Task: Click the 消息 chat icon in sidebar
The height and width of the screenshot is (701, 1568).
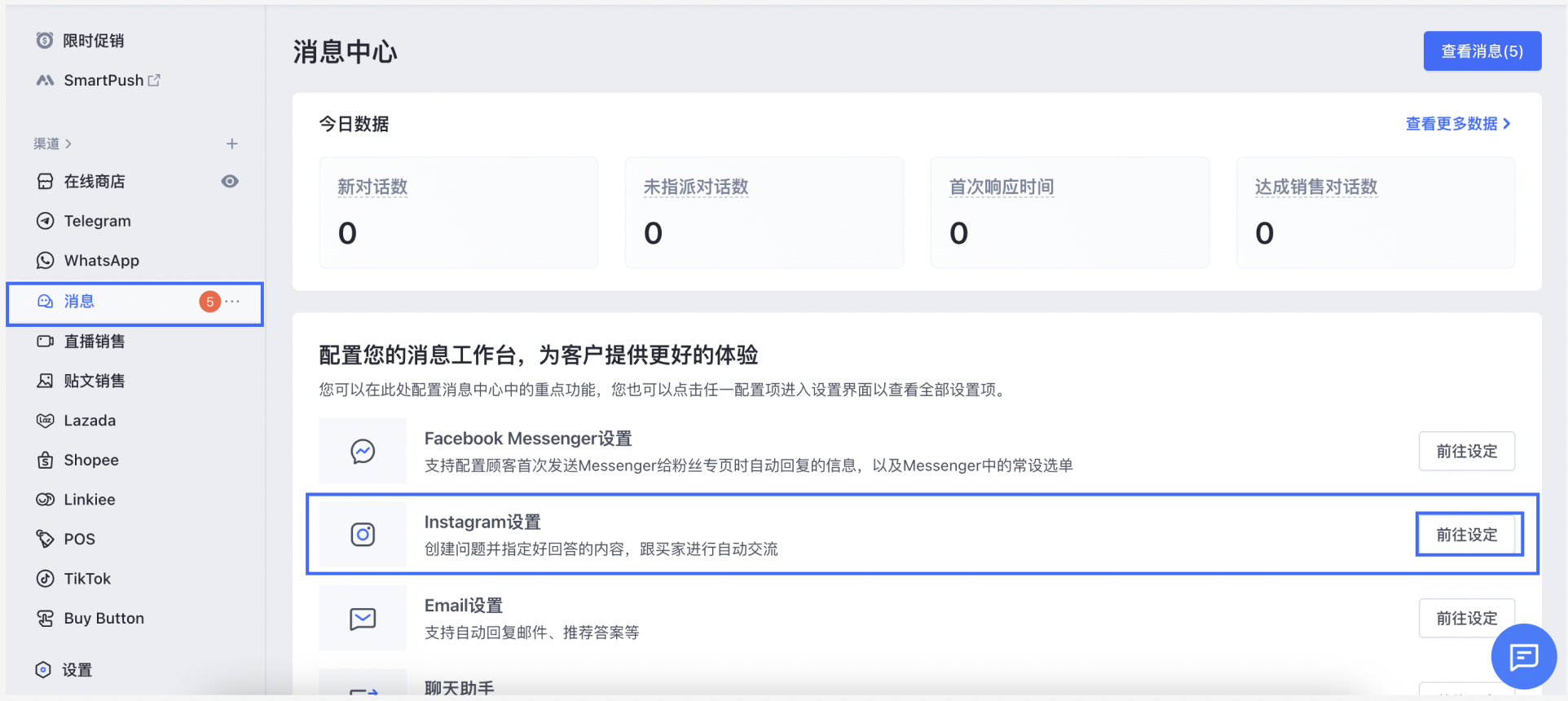Action: (x=45, y=302)
